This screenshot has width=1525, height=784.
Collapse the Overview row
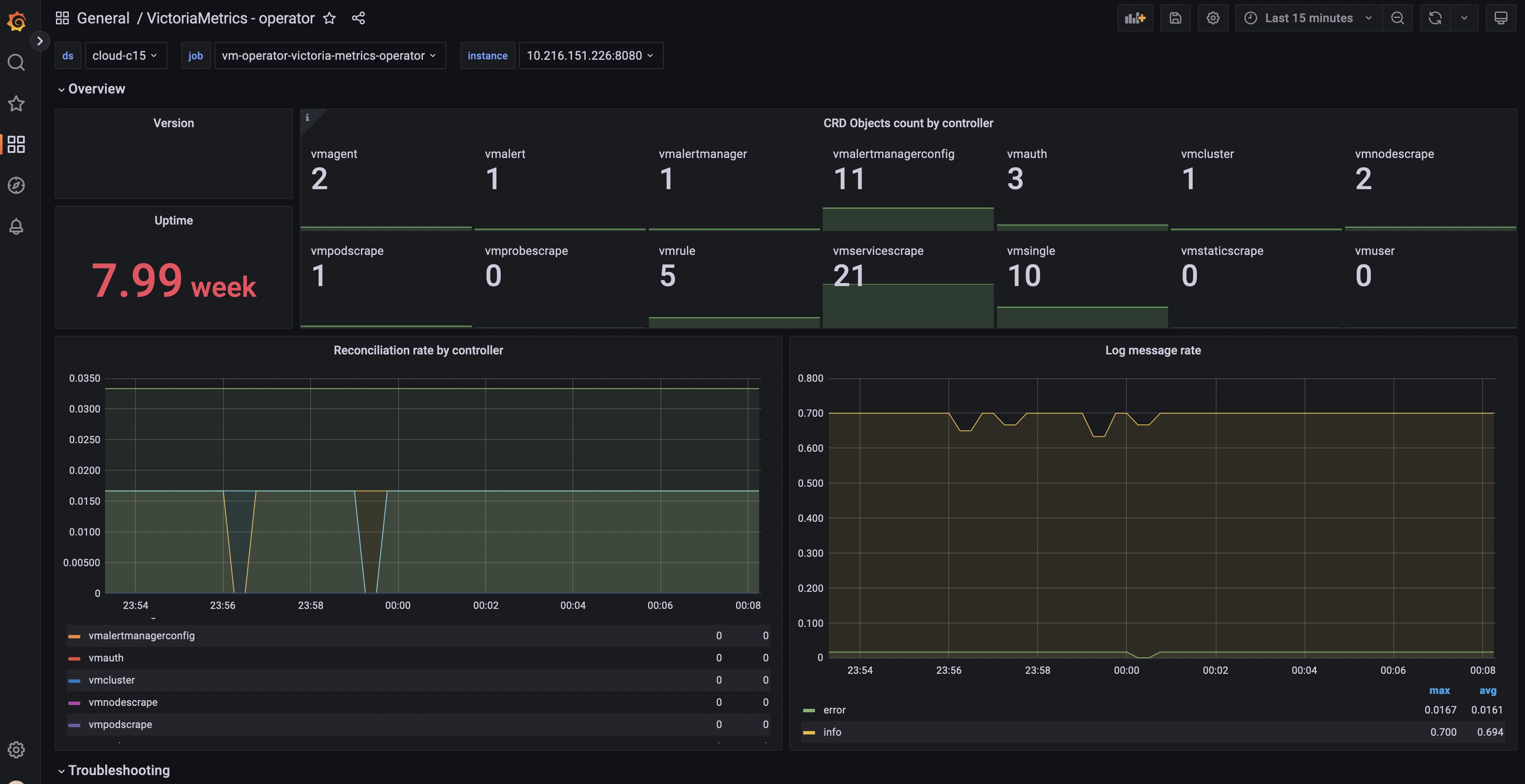click(92, 89)
